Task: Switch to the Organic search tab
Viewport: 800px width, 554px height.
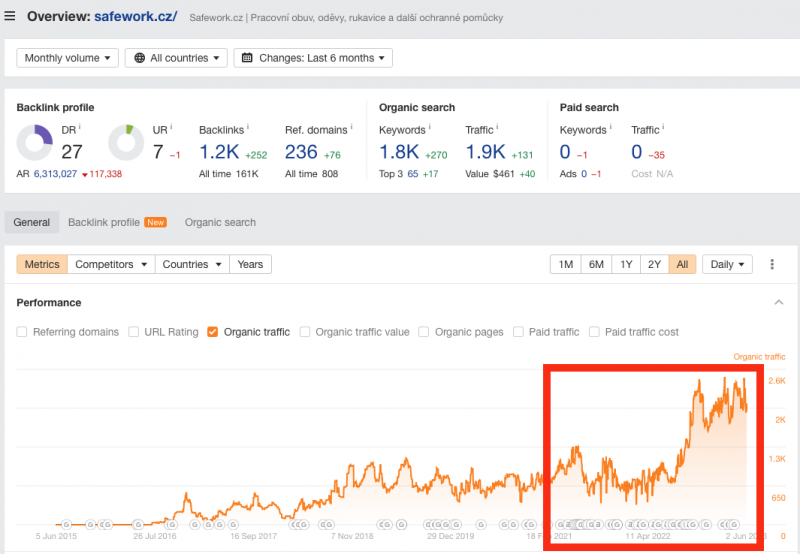Action: (220, 222)
